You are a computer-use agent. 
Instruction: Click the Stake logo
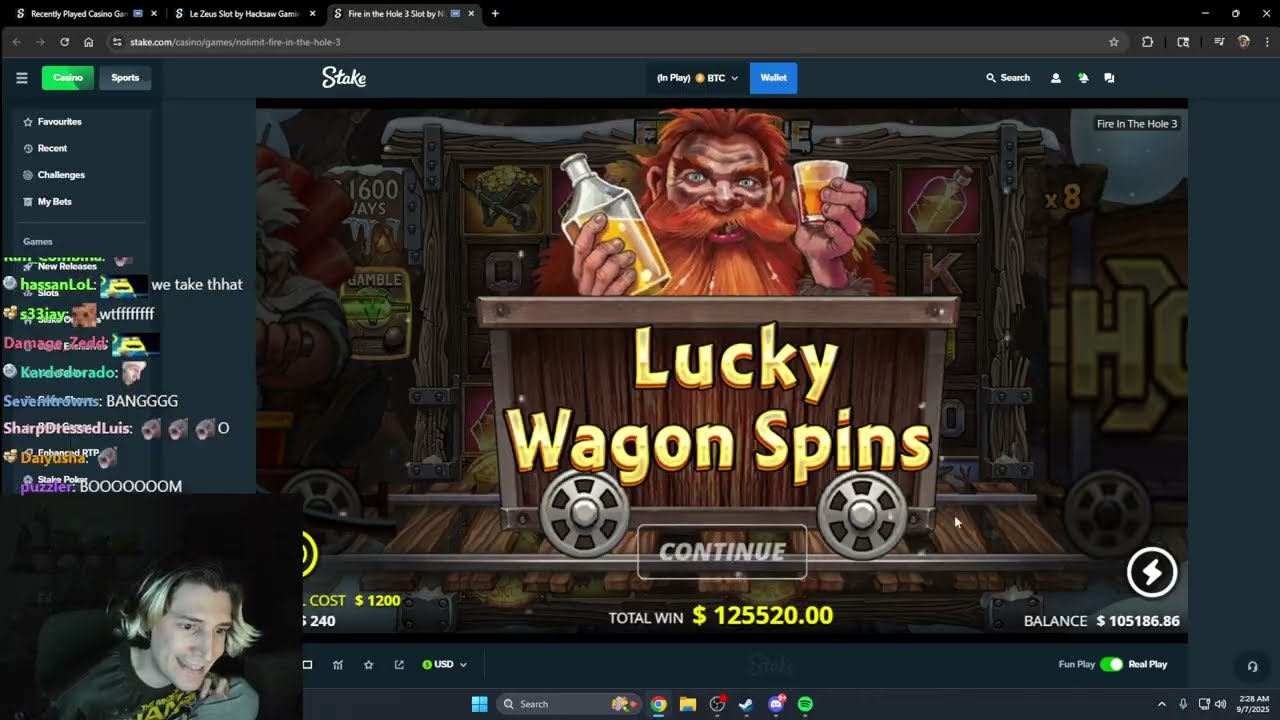pos(344,78)
